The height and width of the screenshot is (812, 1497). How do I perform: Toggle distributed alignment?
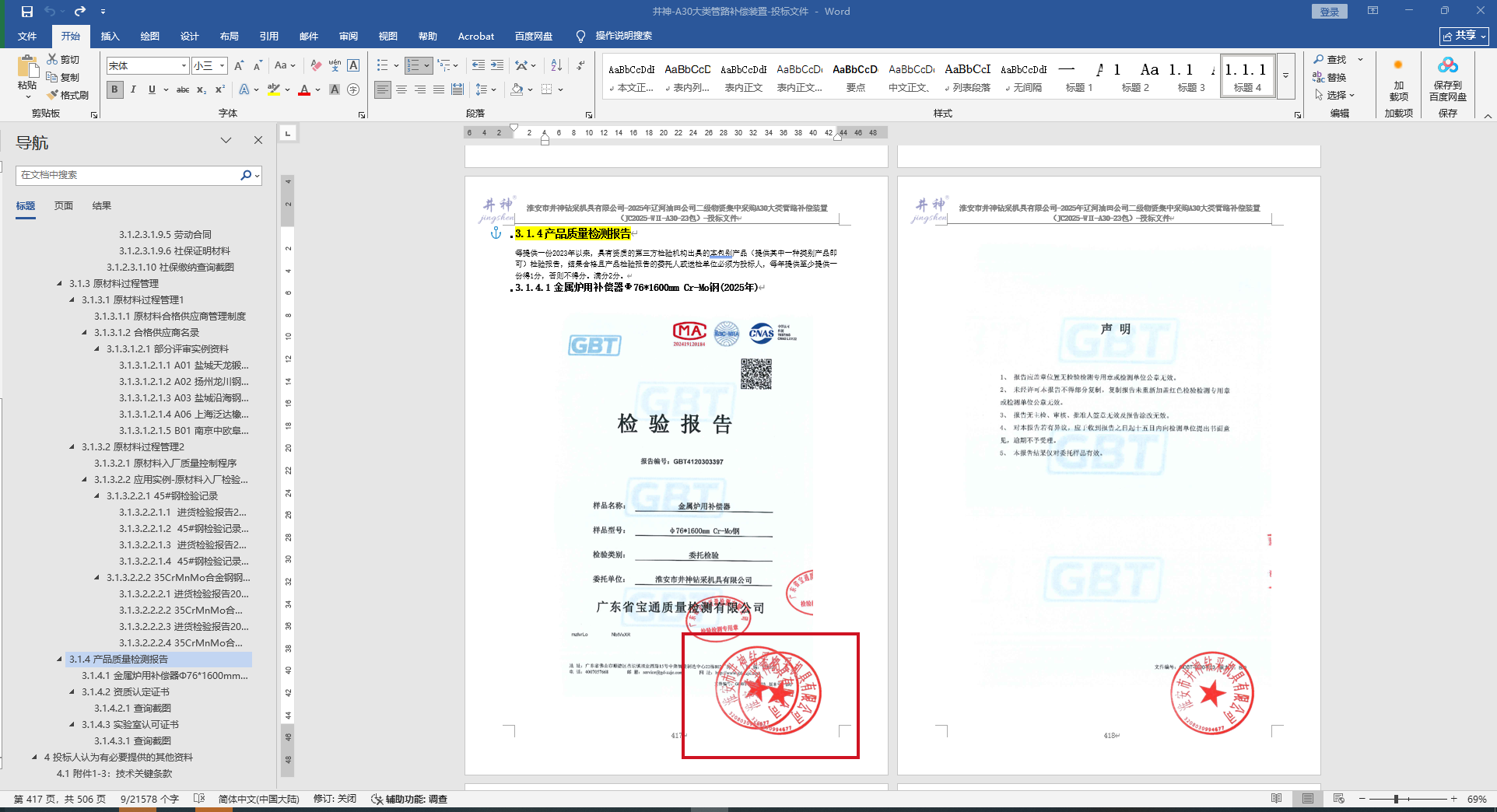click(x=458, y=89)
